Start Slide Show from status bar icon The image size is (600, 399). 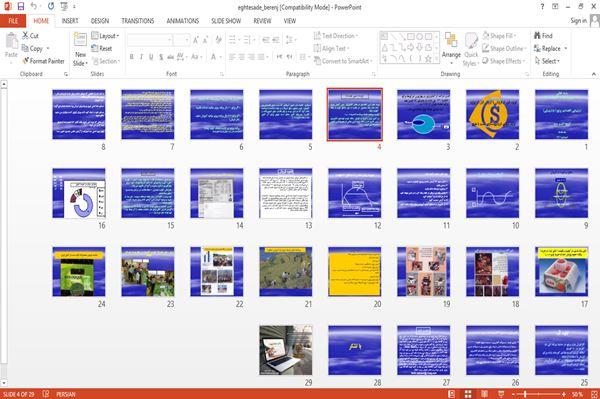click(501, 394)
